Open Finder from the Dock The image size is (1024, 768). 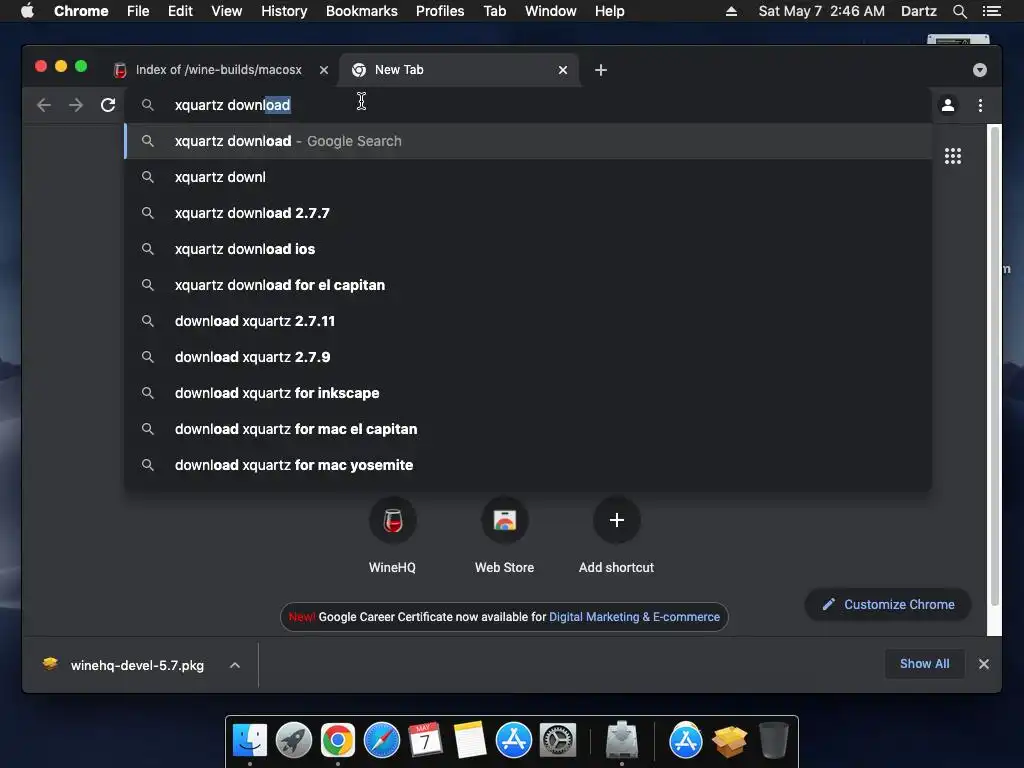coord(249,741)
